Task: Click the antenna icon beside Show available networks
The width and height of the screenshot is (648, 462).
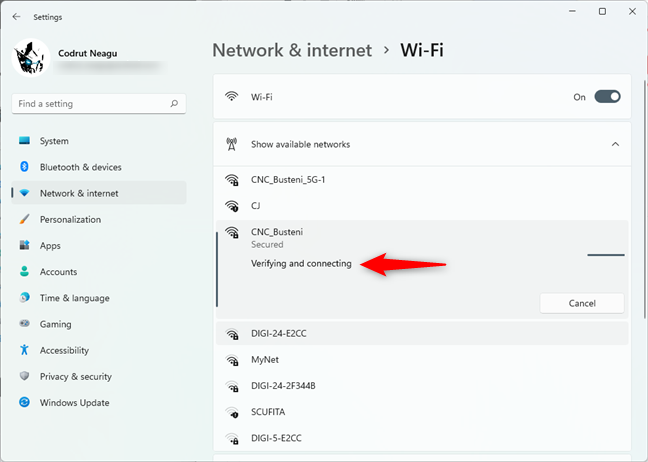Action: [231, 144]
